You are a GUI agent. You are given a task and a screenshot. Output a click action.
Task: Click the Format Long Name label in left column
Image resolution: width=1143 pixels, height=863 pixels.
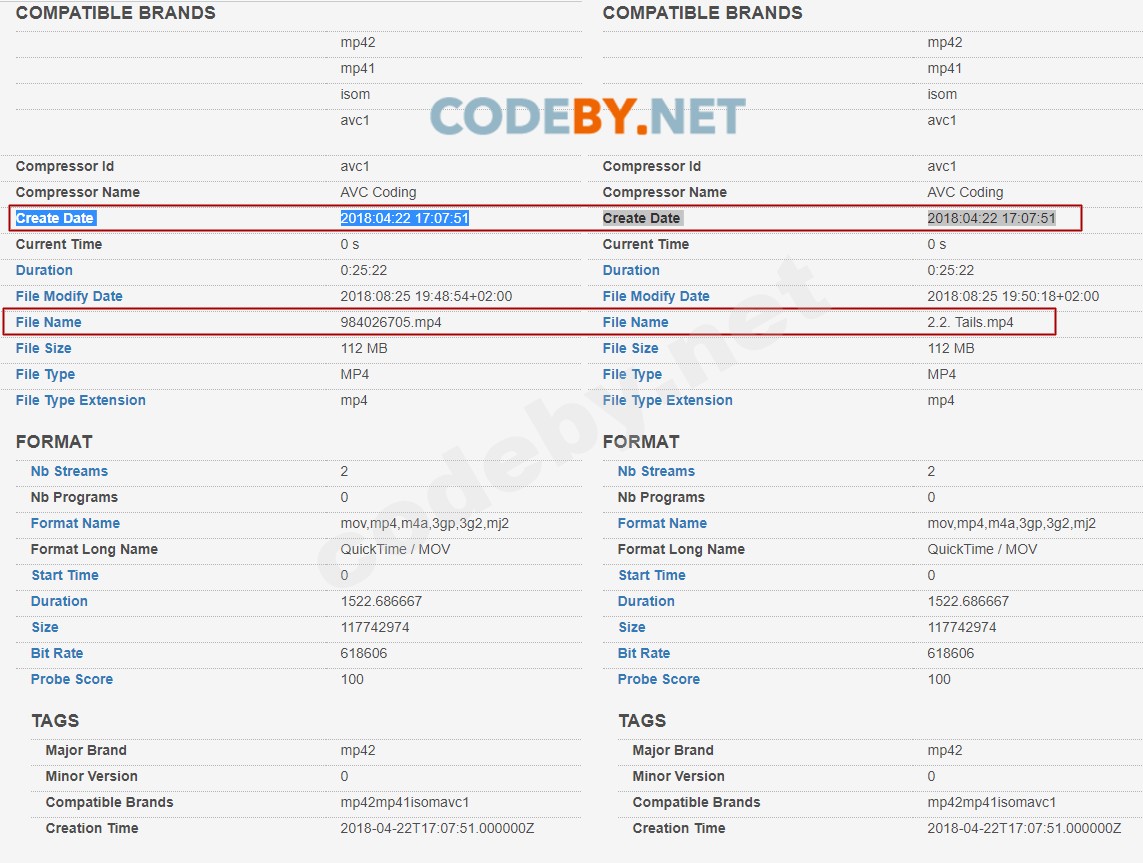pos(94,550)
